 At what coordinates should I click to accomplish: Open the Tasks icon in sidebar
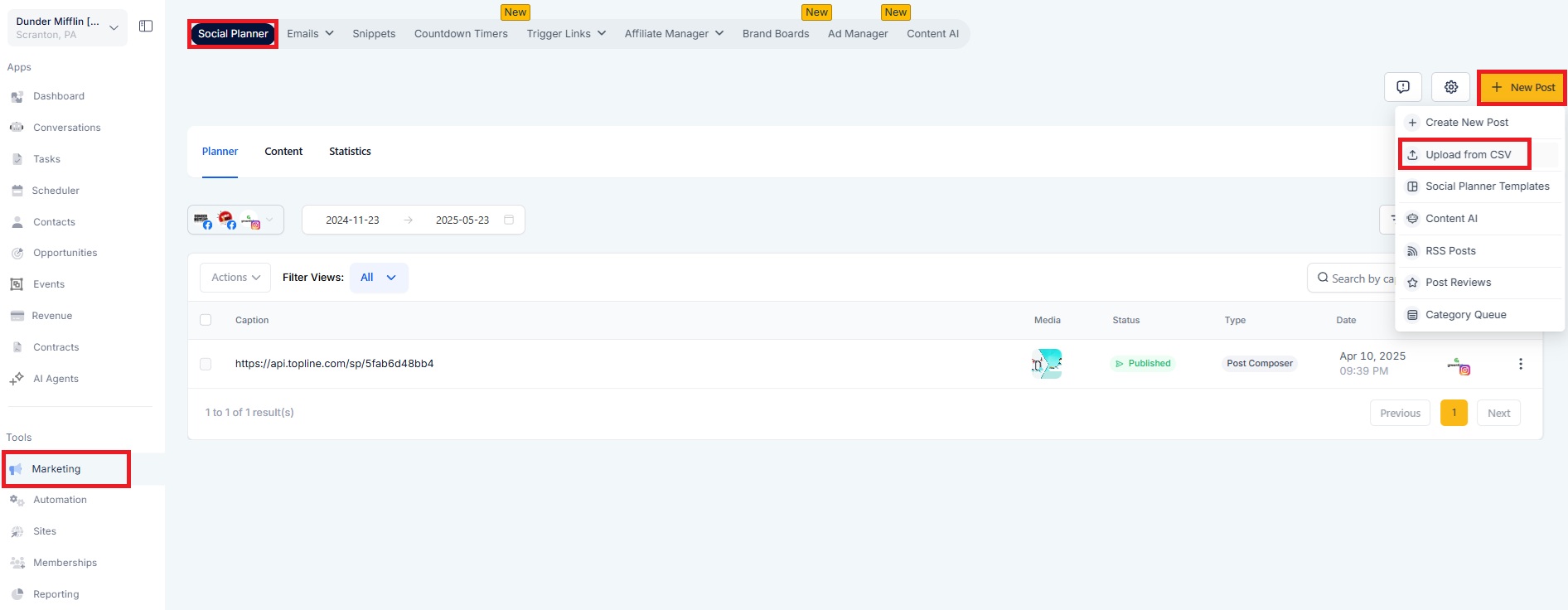[x=17, y=159]
